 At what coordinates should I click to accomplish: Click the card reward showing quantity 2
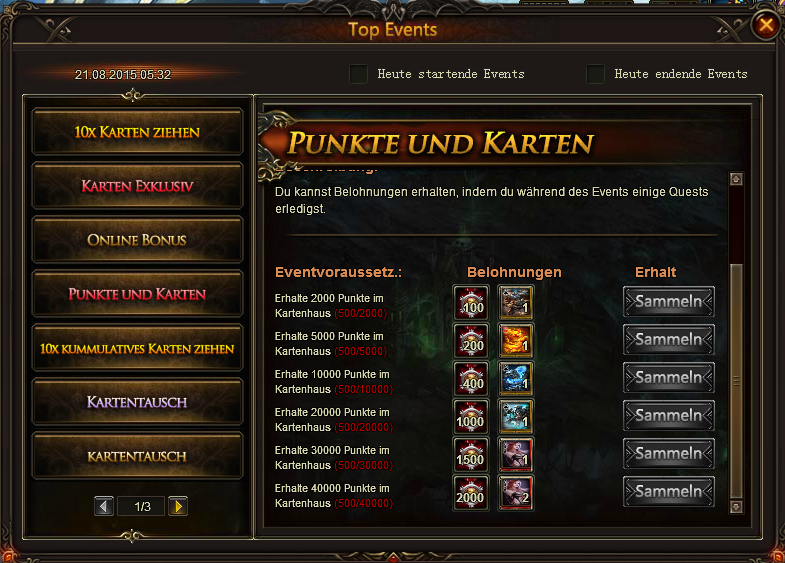click(x=516, y=493)
